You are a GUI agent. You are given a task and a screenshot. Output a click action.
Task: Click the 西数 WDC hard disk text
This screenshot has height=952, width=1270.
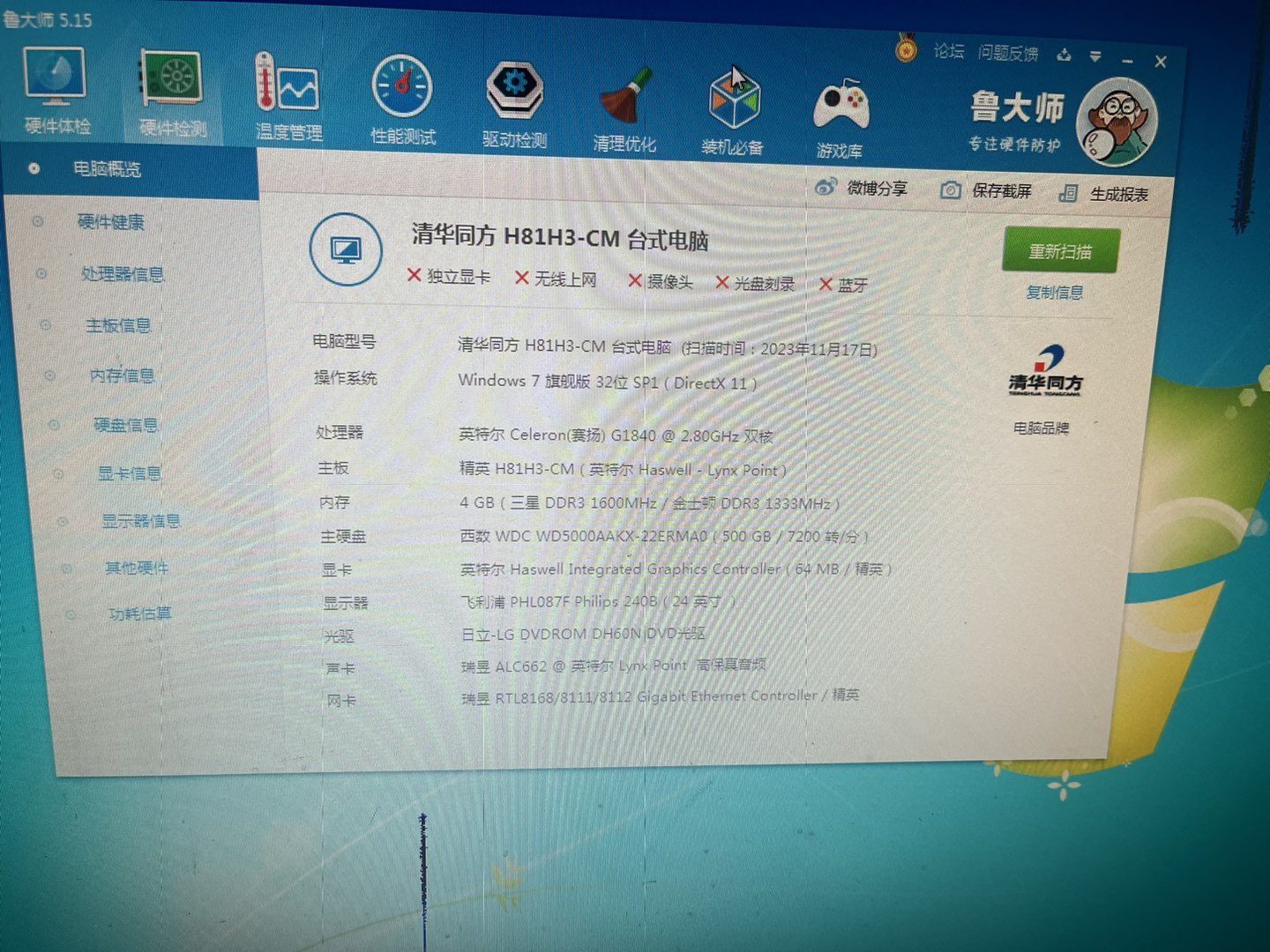pos(664,536)
